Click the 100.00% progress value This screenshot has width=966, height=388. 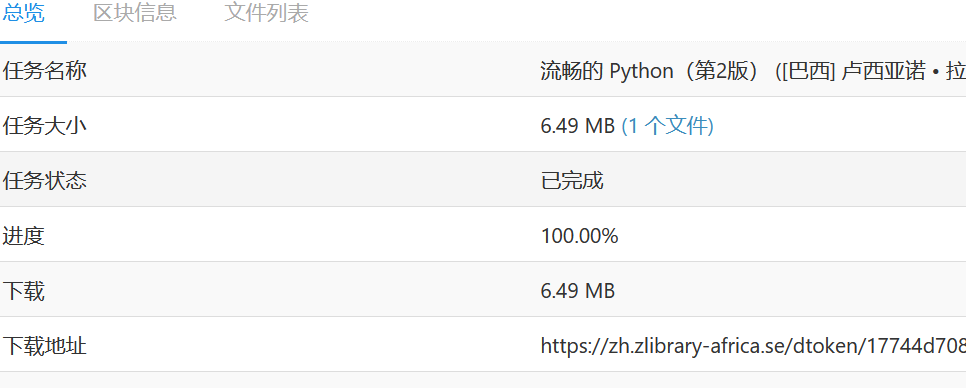coord(580,236)
